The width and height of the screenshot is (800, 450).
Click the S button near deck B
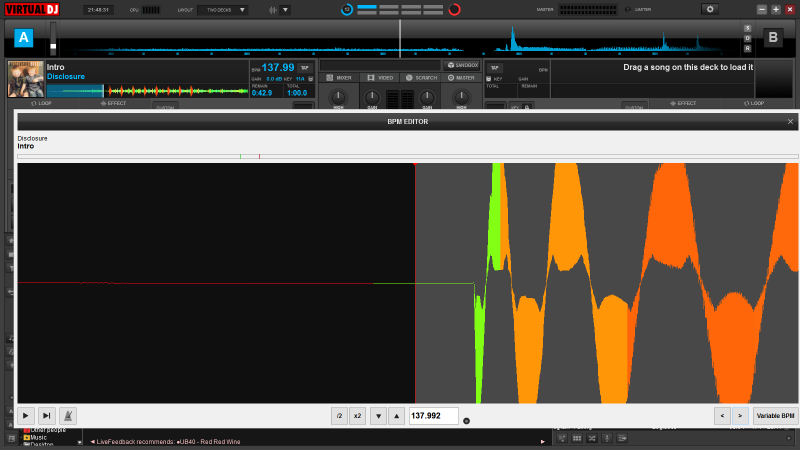coord(747,28)
